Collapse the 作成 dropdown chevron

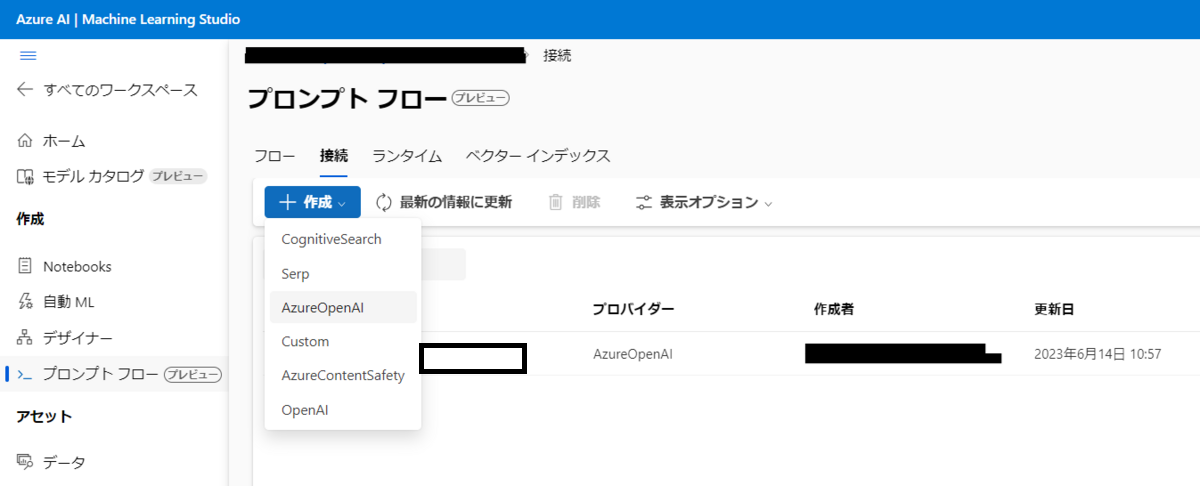[342, 203]
